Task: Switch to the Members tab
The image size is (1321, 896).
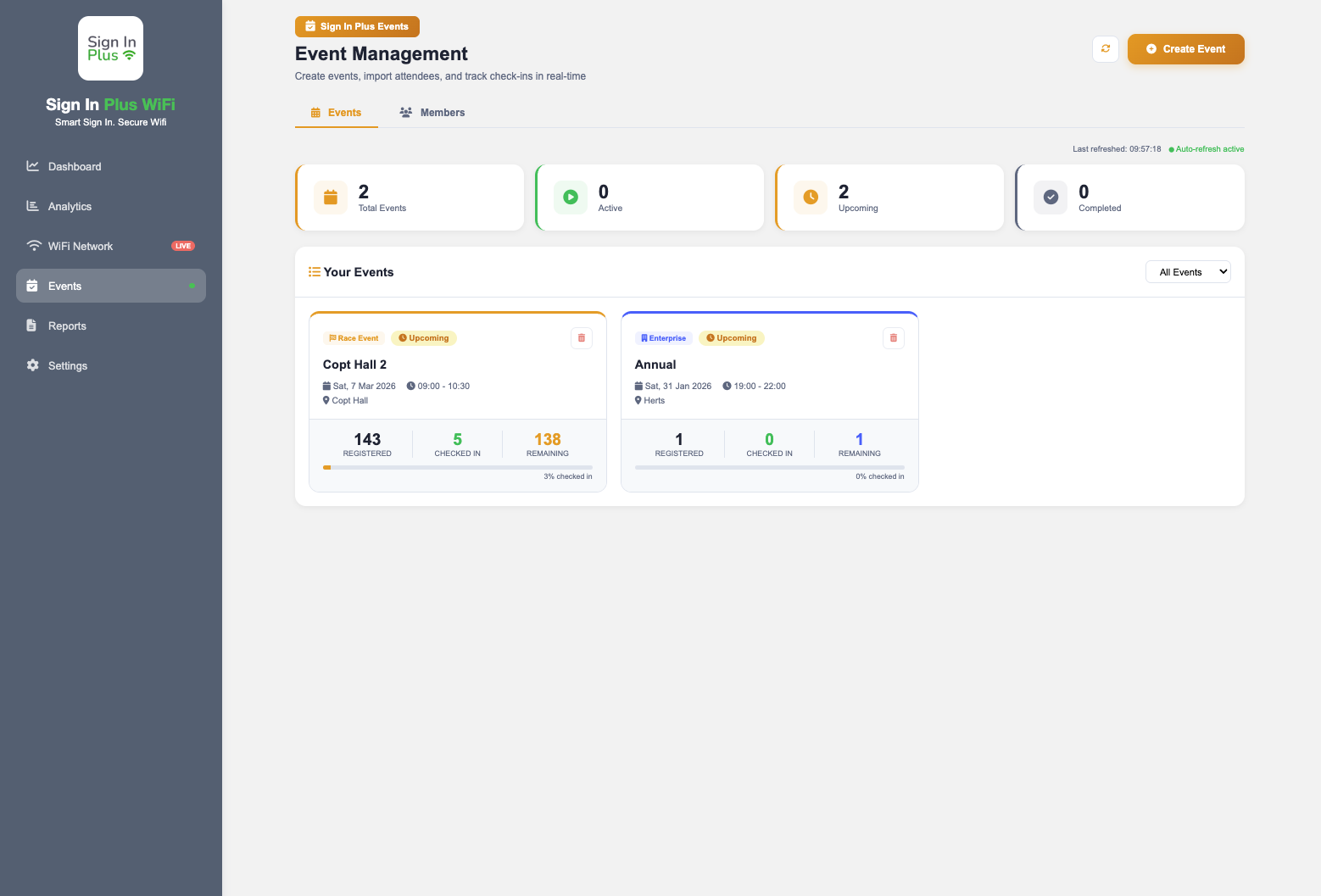Action: coord(432,113)
